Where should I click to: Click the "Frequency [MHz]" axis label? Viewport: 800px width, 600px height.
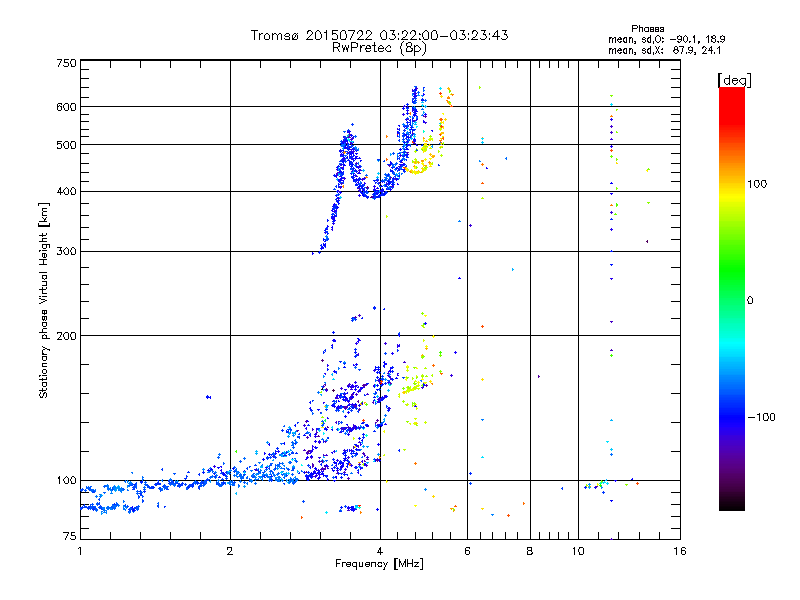pos(379,564)
